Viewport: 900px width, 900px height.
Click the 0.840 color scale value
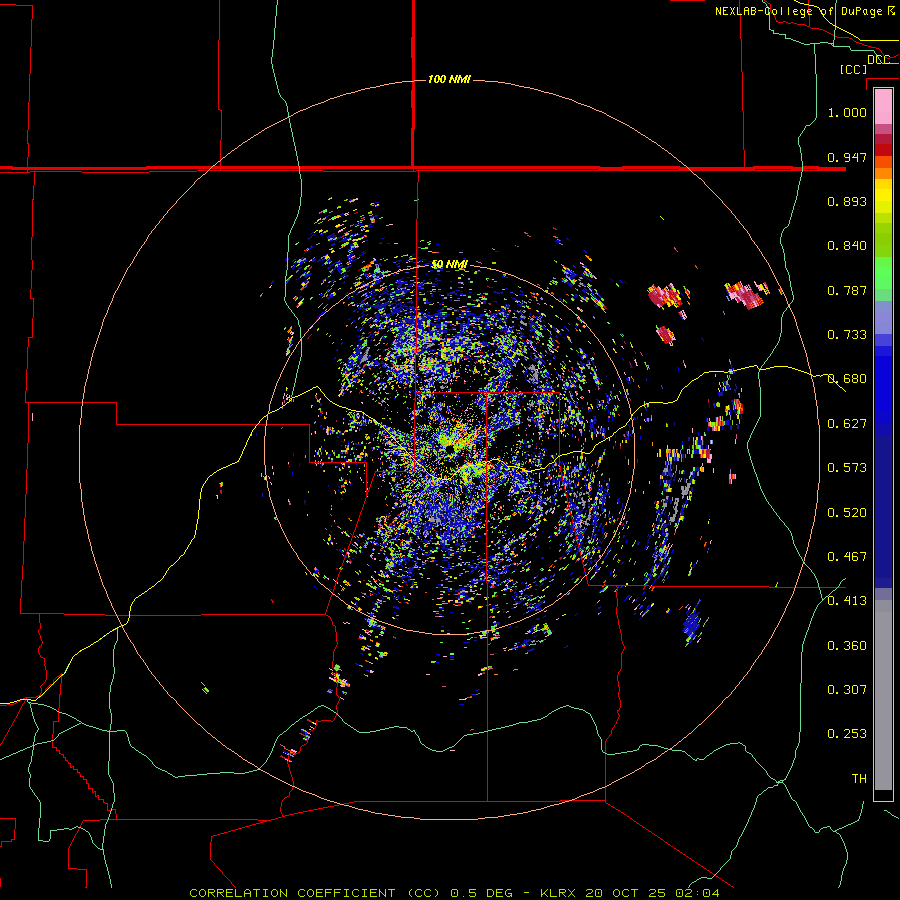[847, 246]
